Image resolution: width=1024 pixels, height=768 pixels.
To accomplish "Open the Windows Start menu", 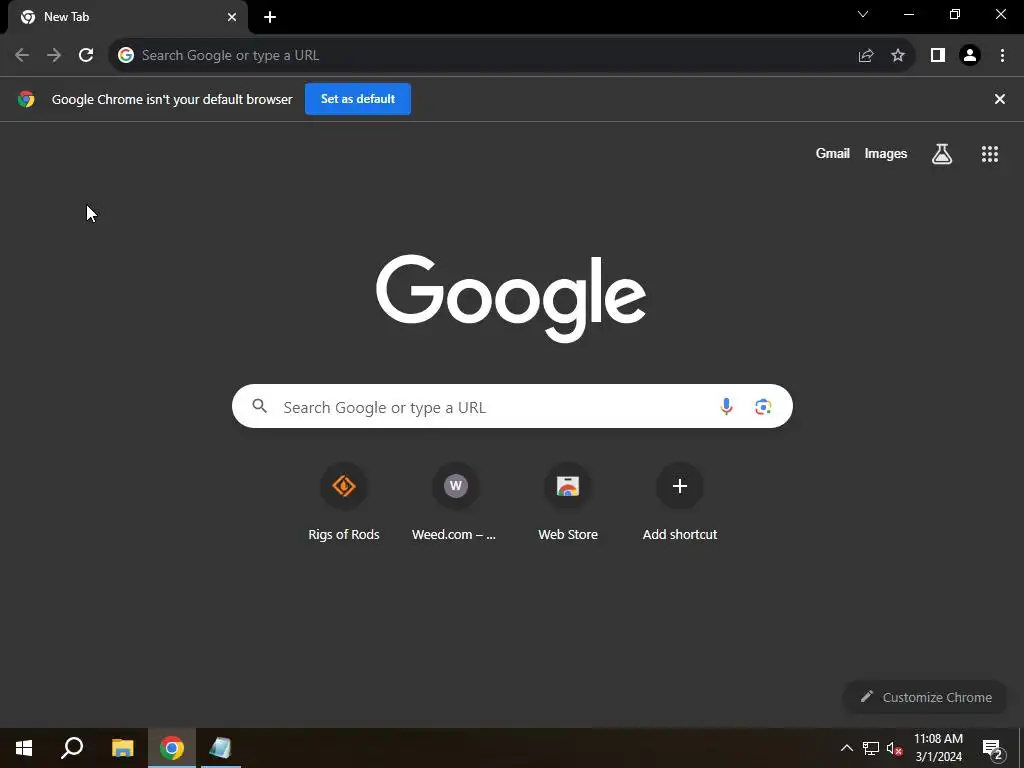I will pyautogui.click(x=24, y=748).
